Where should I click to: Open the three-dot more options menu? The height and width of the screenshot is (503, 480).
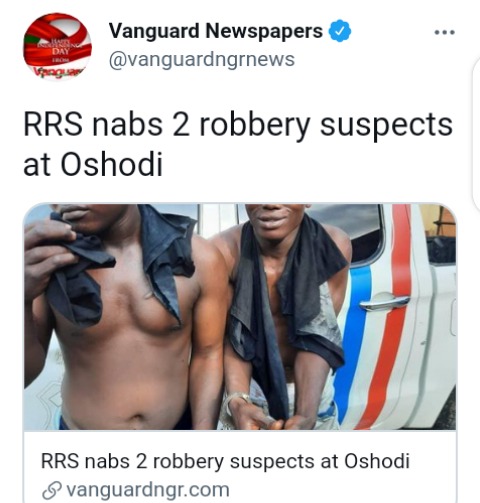click(x=445, y=33)
